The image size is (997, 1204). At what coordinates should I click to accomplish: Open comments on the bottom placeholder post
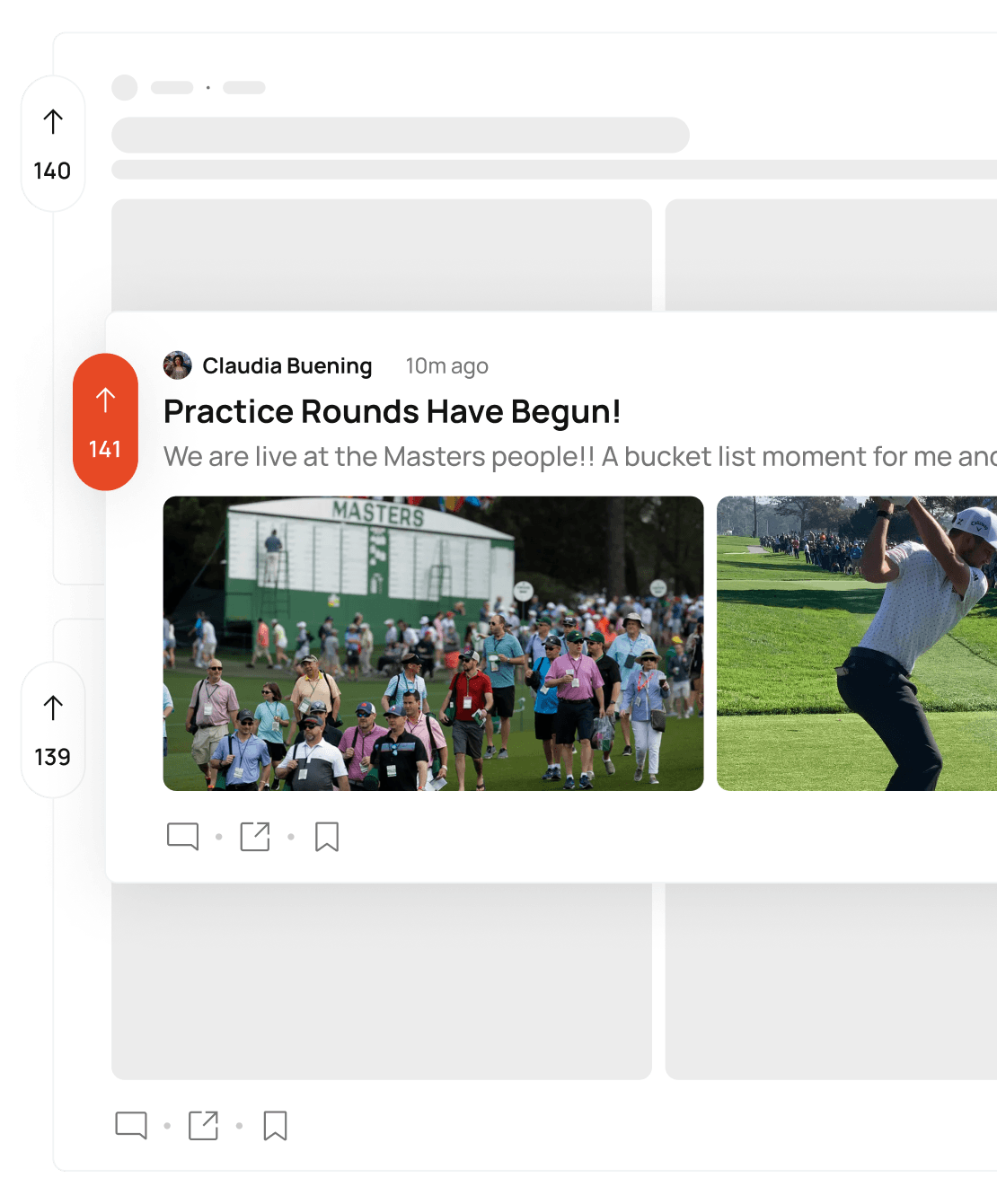(x=131, y=1126)
